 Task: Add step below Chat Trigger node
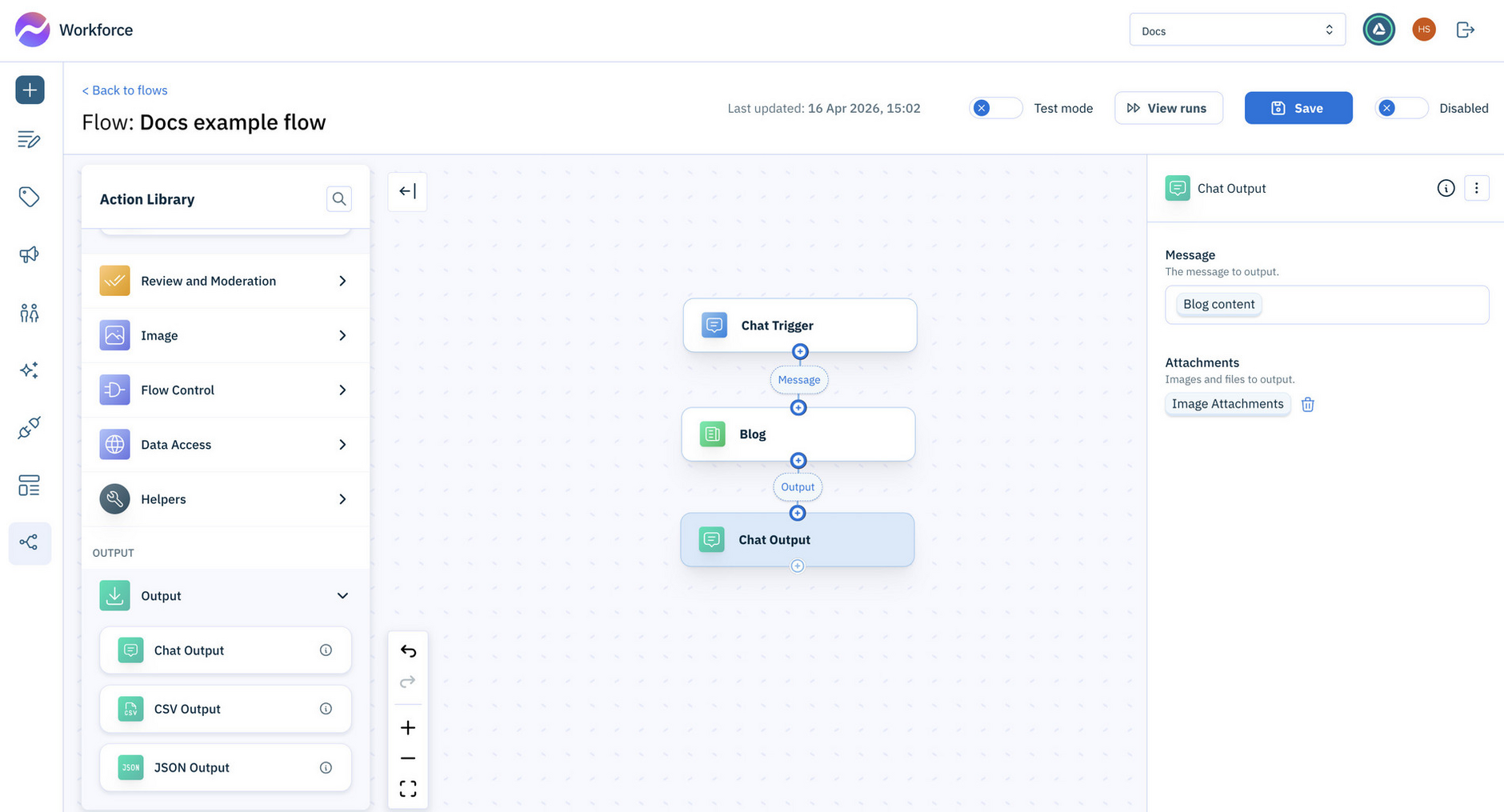[x=800, y=352]
